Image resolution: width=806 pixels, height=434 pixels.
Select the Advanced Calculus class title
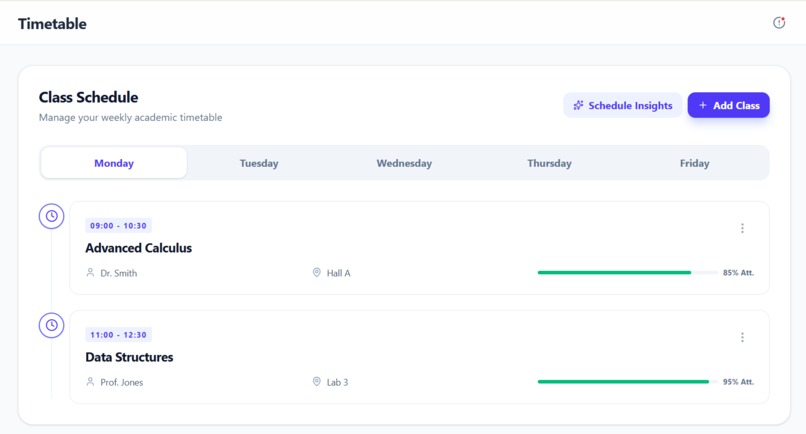(x=138, y=248)
